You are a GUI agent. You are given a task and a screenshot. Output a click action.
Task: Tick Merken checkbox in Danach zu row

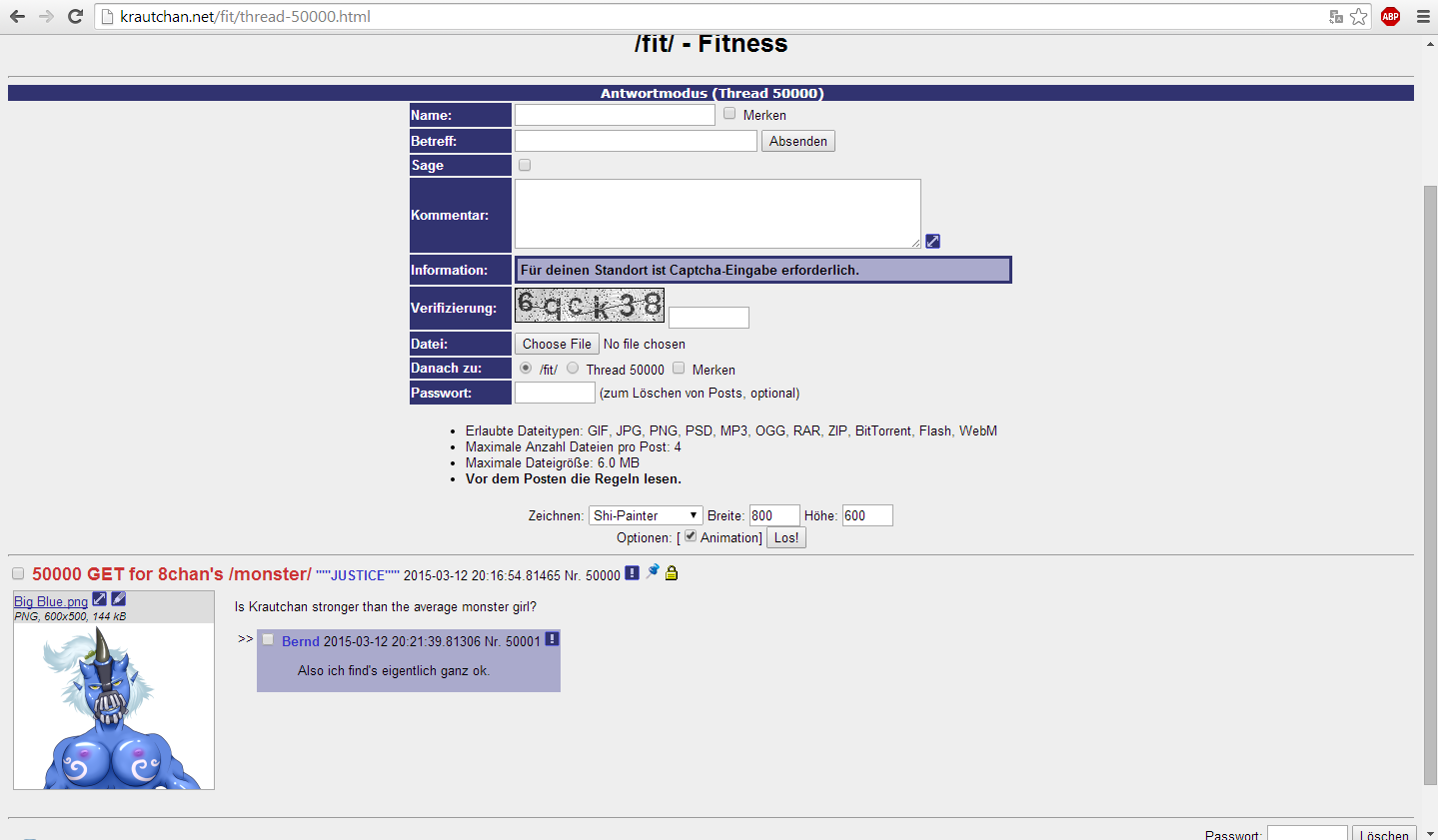pos(679,368)
